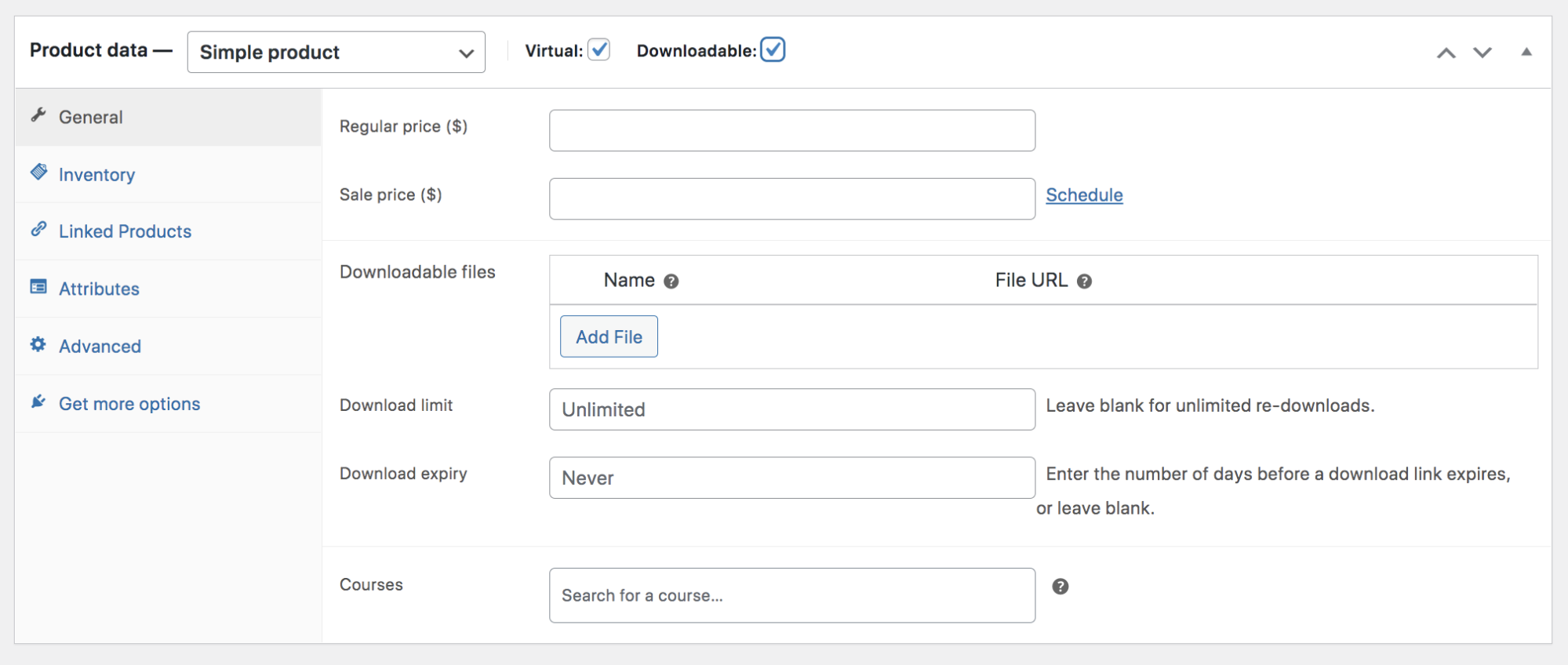
Task: Click 'Leave blank for unlimited re-downloads.' text
Action: coord(1210,405)
